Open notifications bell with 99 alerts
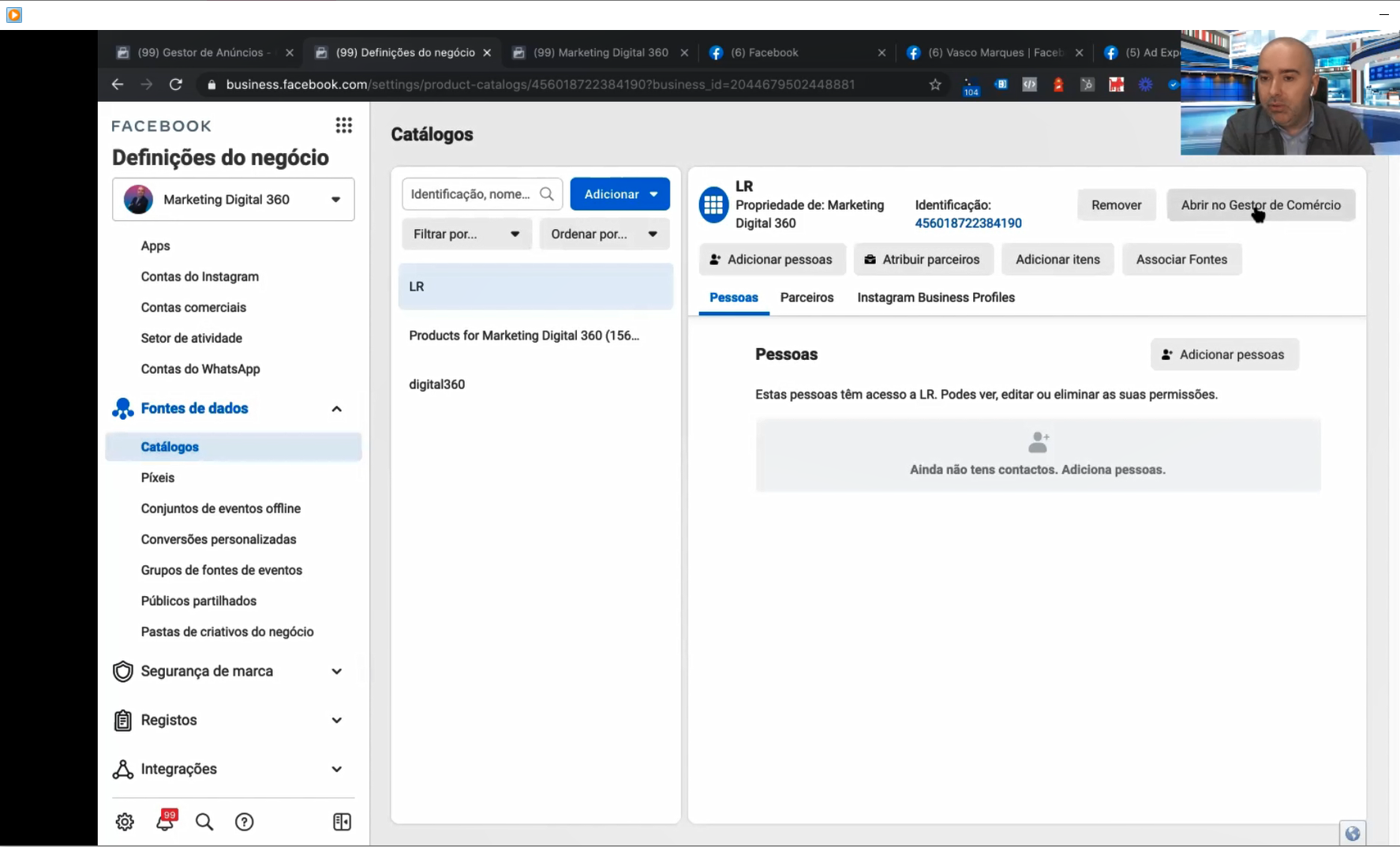The image size is (1400, 847). pyautogui.click(x=165, y=822)
